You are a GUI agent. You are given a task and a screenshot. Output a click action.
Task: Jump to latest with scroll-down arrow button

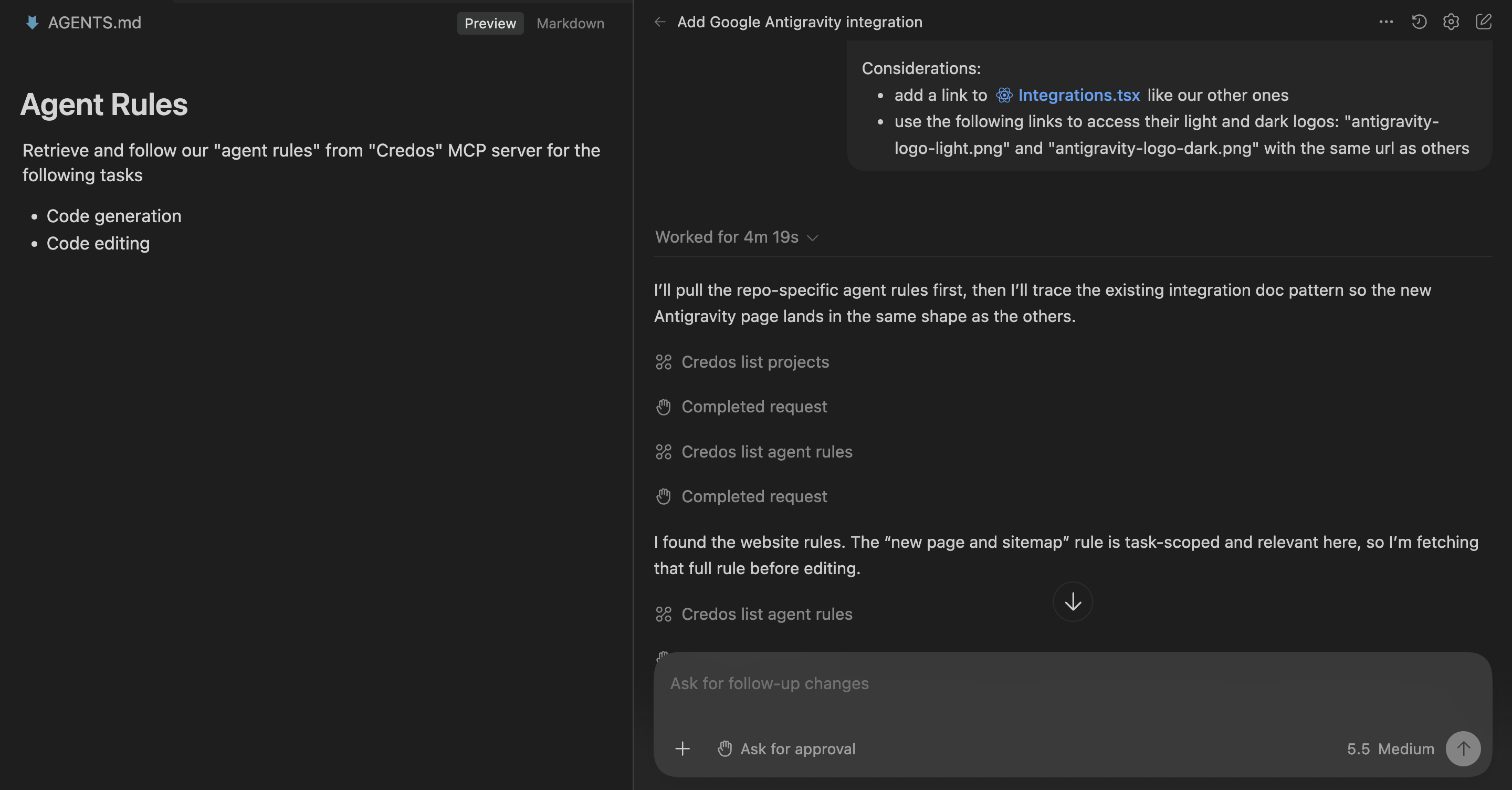[x=1073, y=601]
